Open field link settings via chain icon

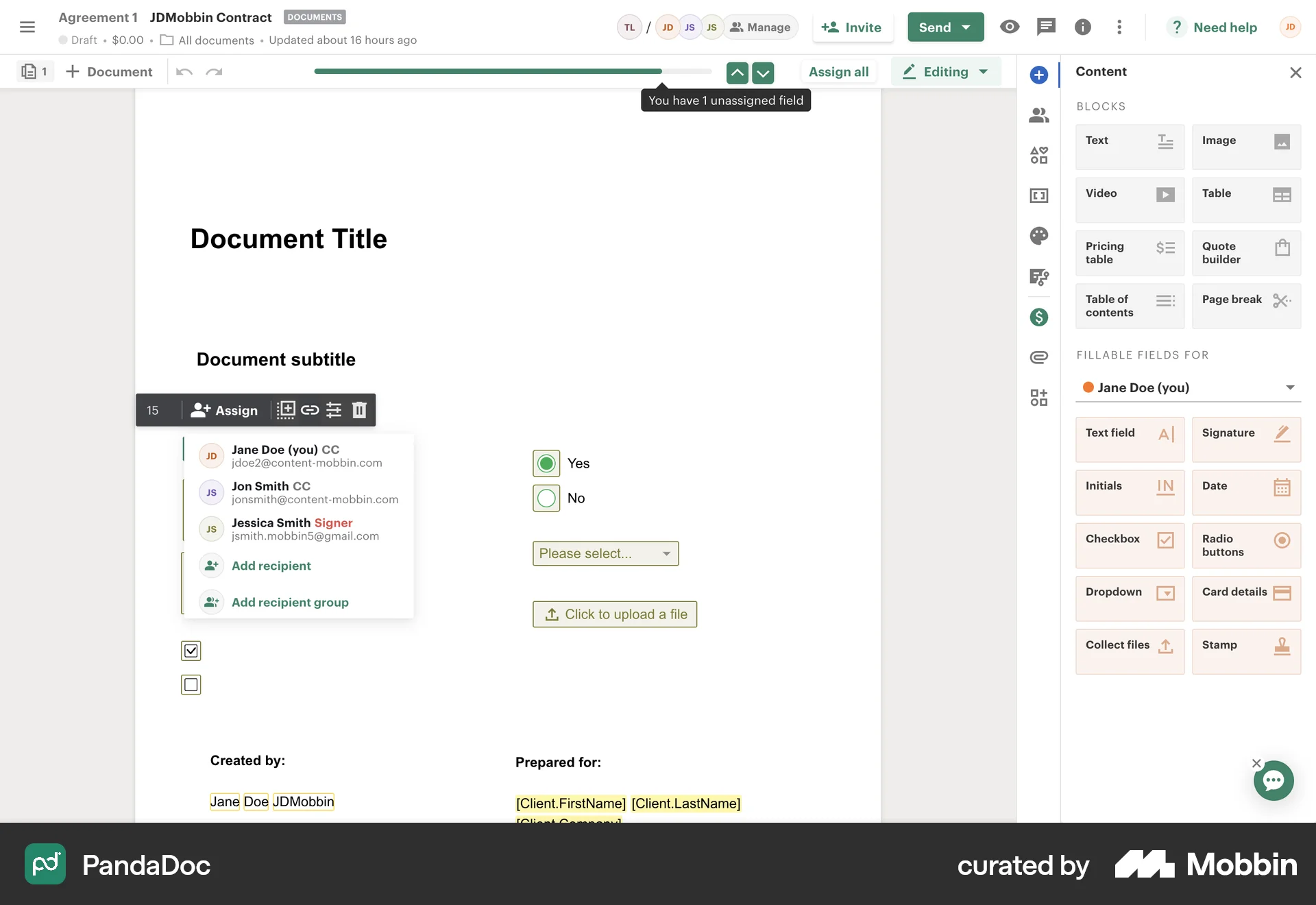point(310,410)
